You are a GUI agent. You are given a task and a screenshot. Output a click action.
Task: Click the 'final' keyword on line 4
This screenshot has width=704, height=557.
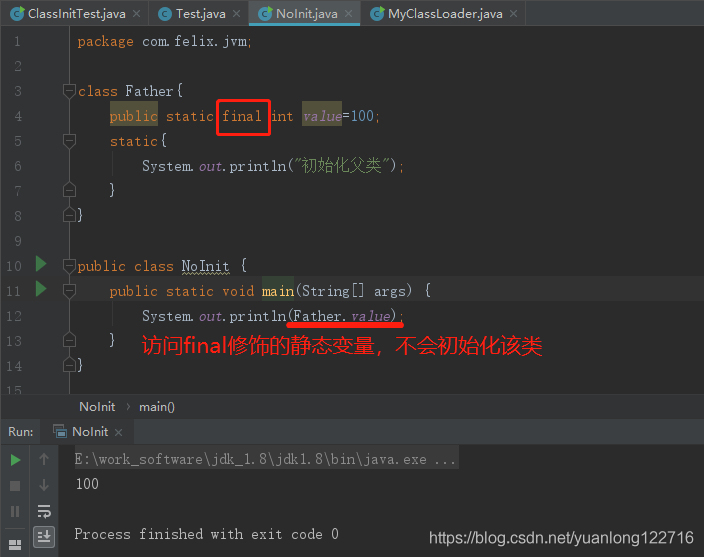tap(242, 116)
